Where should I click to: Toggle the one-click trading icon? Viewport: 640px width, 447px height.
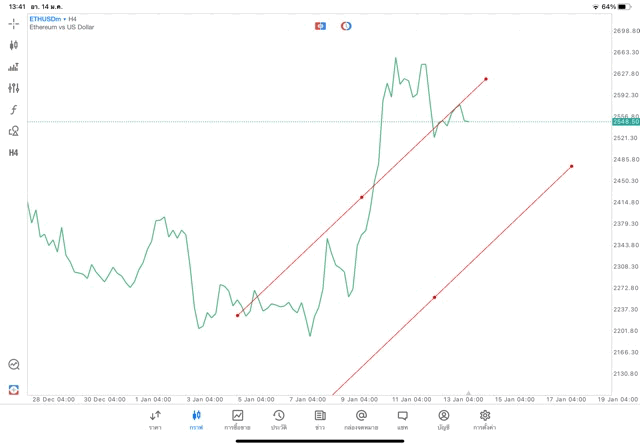tap(320, 26)
